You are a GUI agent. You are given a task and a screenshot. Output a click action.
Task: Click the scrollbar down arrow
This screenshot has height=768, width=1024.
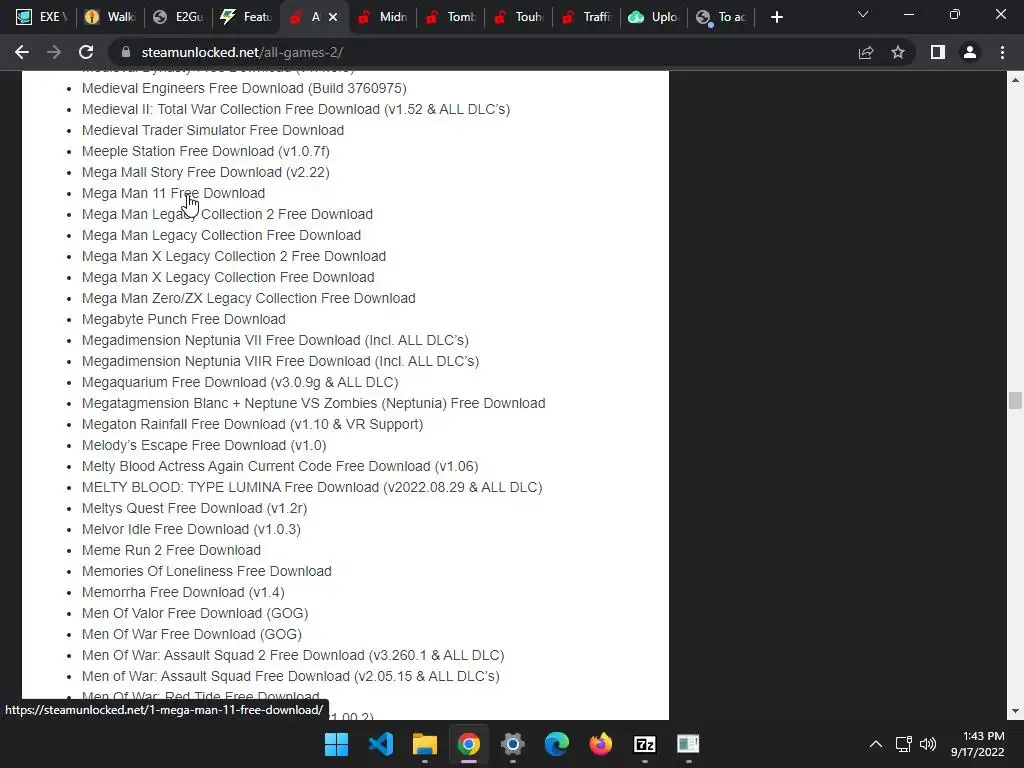(1015, 711)
